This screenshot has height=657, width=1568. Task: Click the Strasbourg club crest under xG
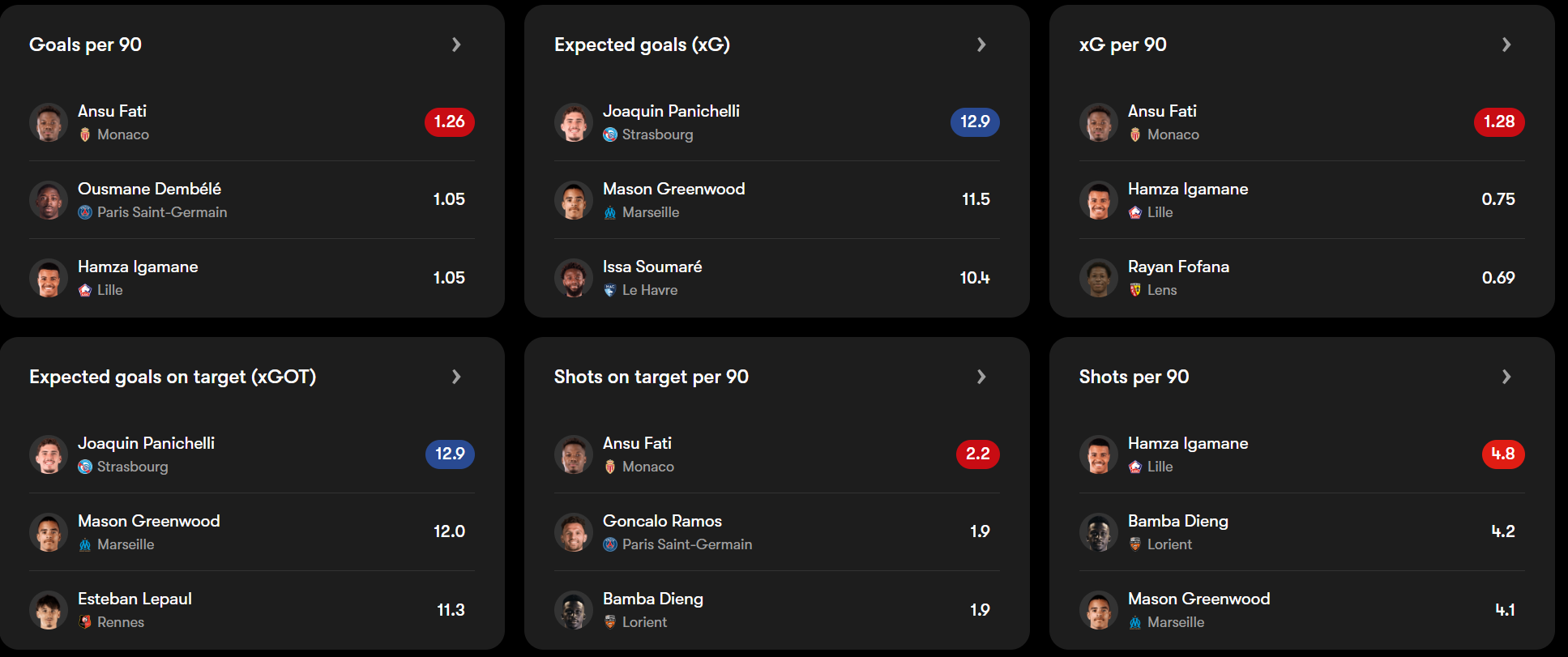610,134
